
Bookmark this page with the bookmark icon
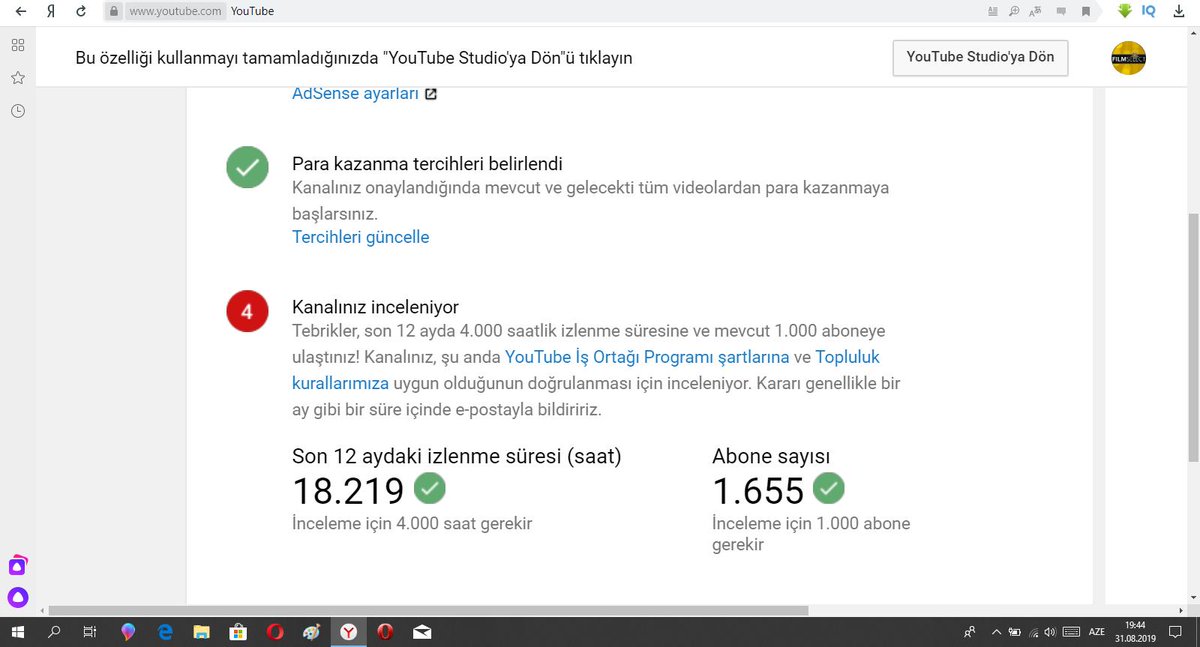tap(1086, 11)
